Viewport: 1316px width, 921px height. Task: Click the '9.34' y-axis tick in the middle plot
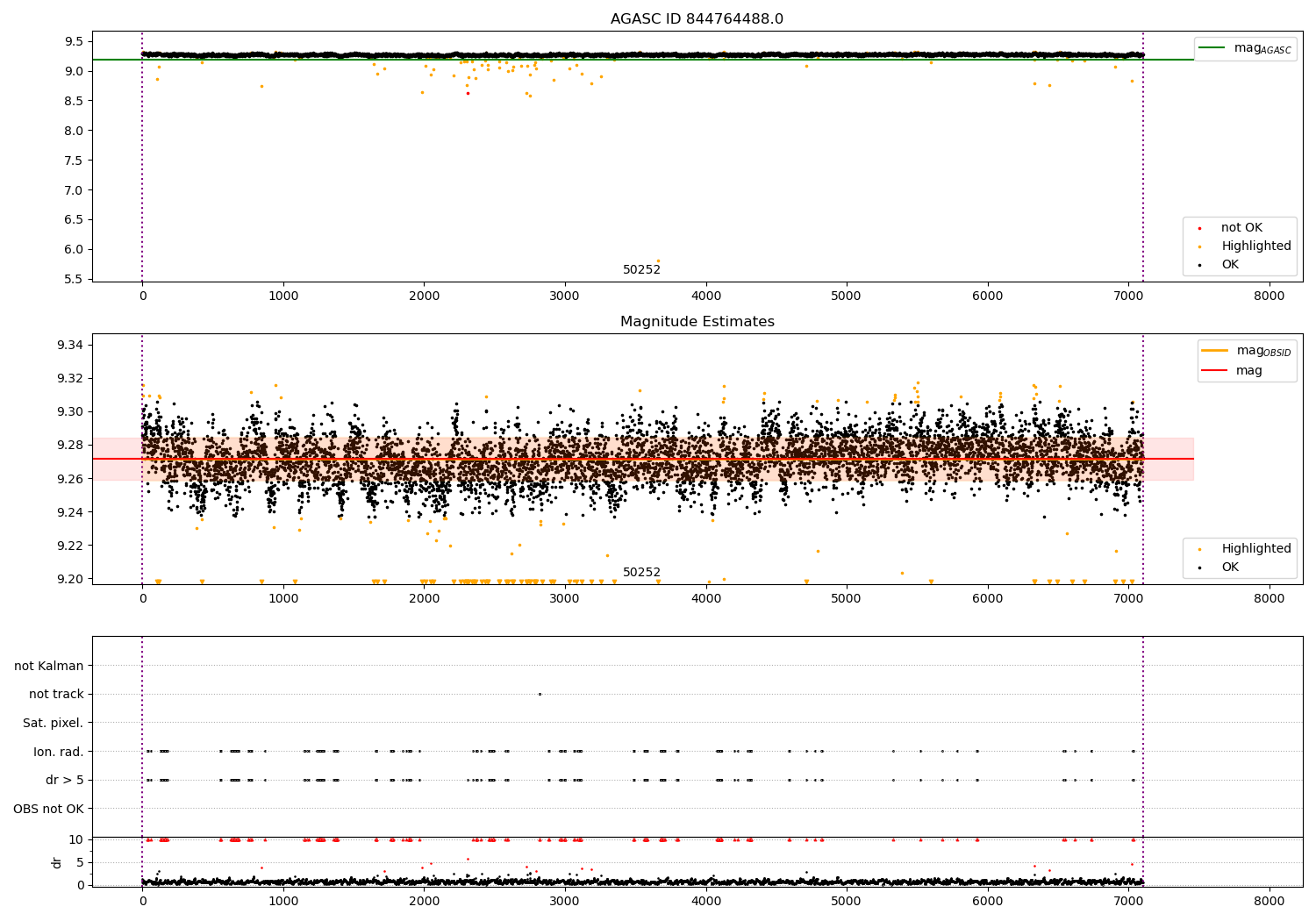coord(69,345)
